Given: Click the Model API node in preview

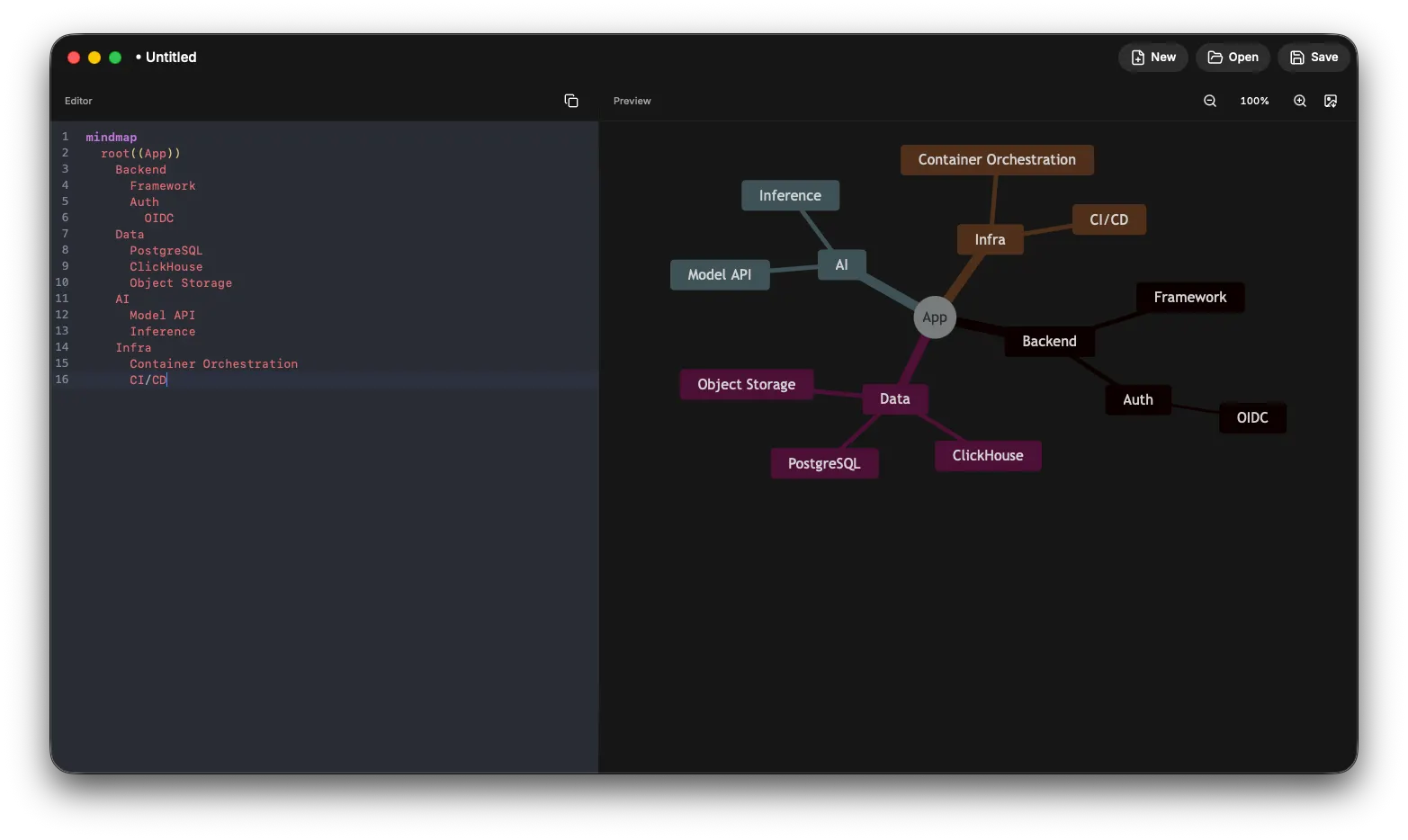Looking at the screenshot, I should coord(720,275).
